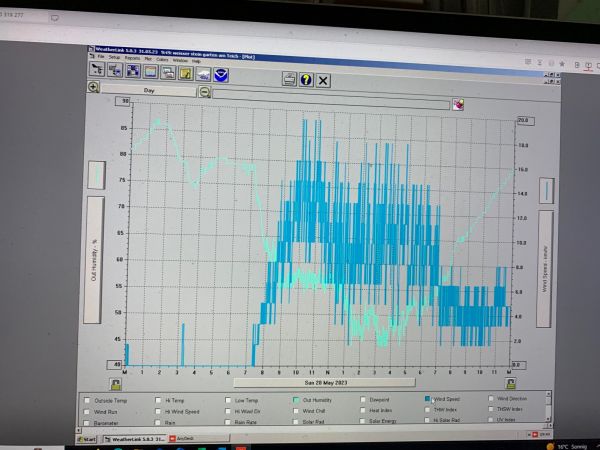The width and height of the screenshot is (600, 450).
Task: Click the Out Humidity left axis label bar
Action: coord(95,260)
